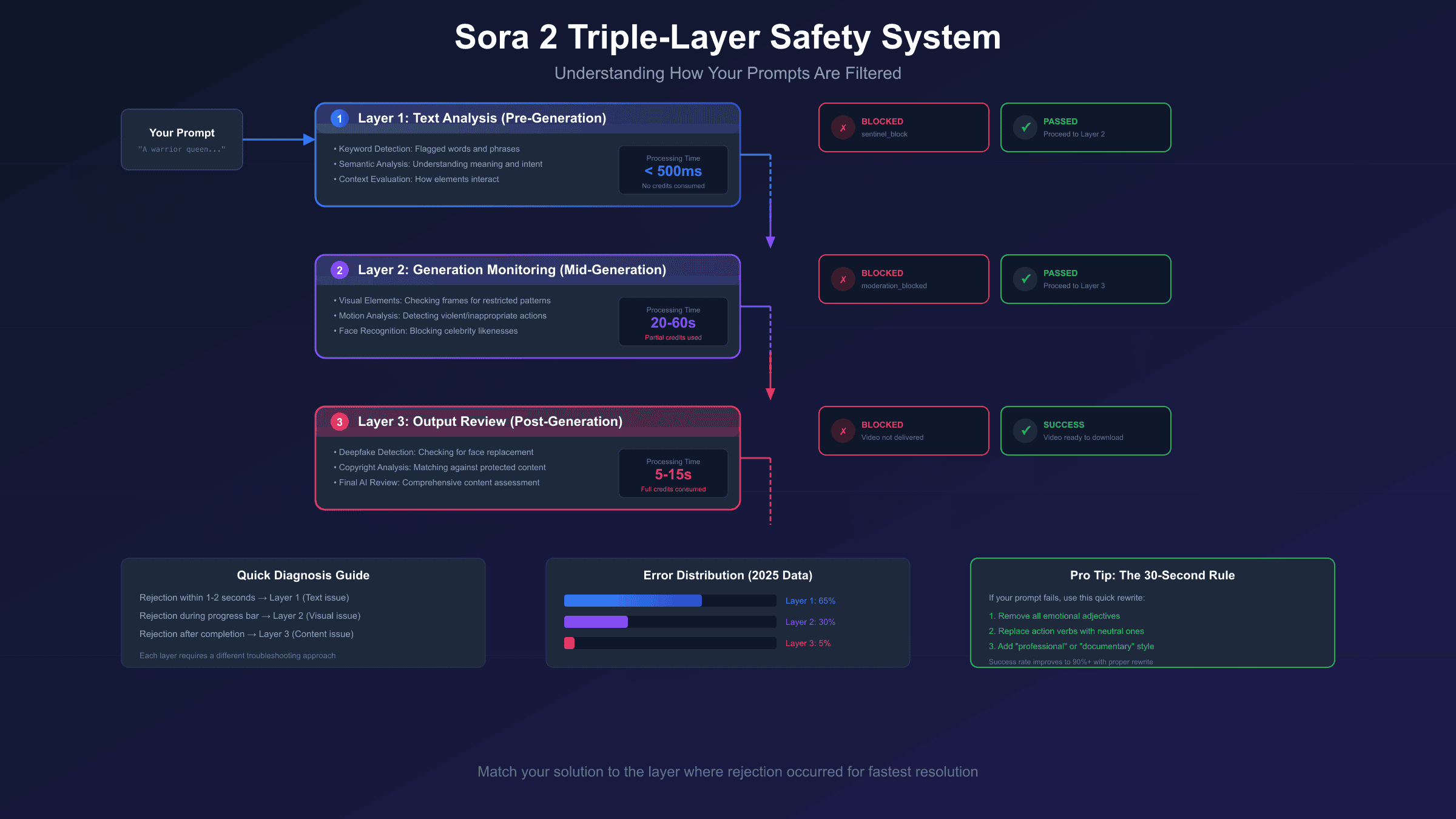Screen dimensions: 1456x819
Task: Click the red X in sentinel_block badge
Action: click(843, 127)
